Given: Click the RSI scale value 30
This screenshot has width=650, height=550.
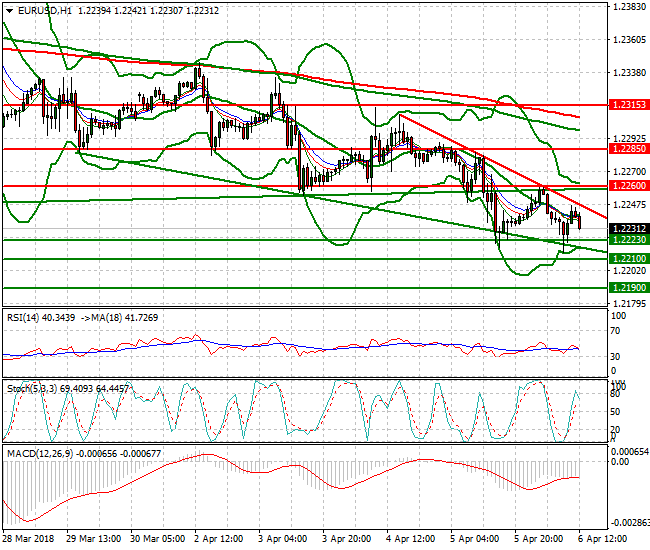Looking at the screenshot, I should click(616, 356).
